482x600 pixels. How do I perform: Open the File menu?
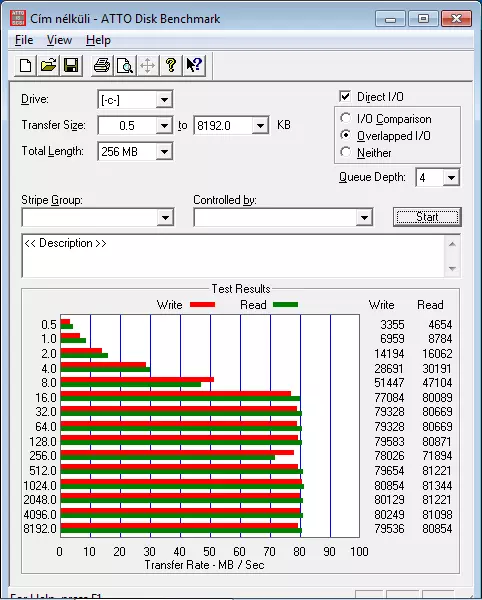click(24, 40)
